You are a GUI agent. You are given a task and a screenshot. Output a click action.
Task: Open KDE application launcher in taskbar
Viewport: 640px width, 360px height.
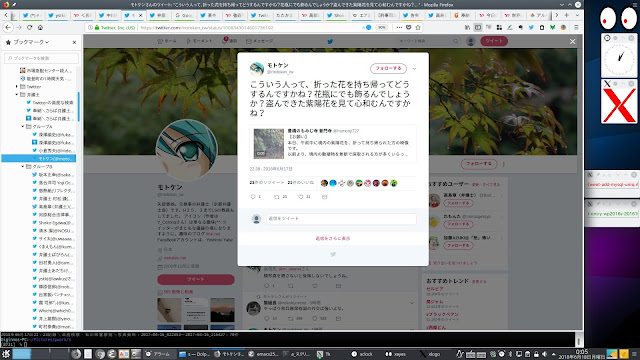6,354
